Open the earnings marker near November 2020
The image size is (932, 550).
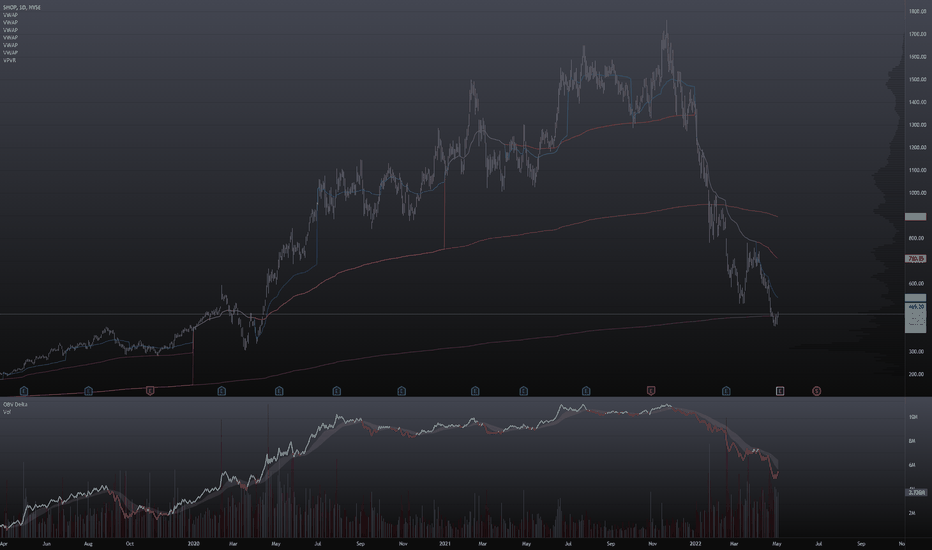402,391
